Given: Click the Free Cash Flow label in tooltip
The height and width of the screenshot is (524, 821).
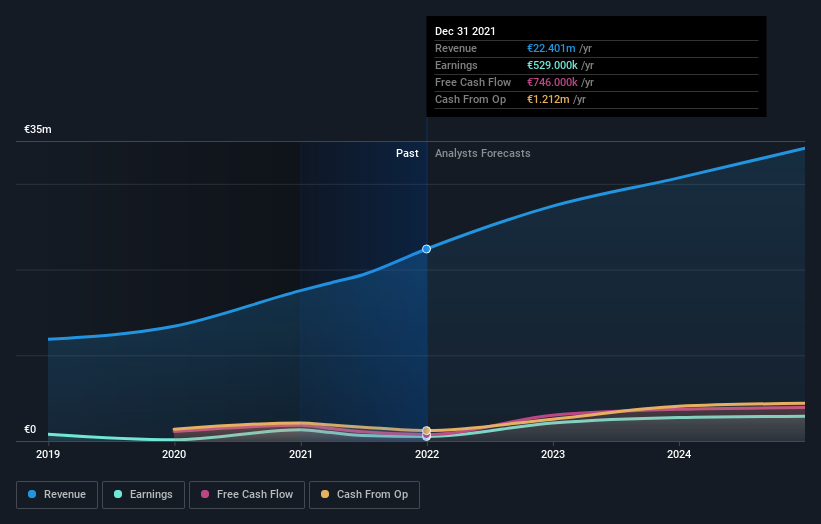Looking at the screenshot, I should click(473, 82).
